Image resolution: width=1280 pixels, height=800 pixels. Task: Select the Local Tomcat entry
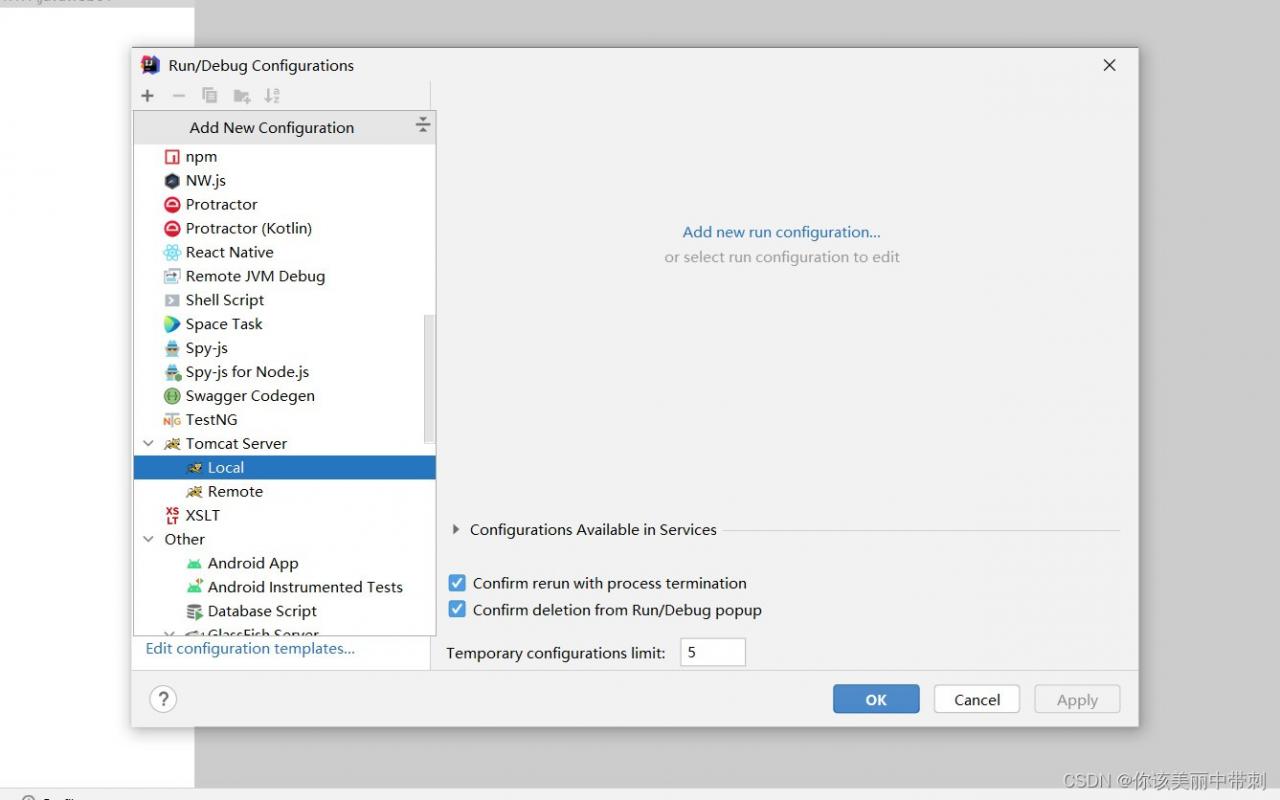(285, 468)
